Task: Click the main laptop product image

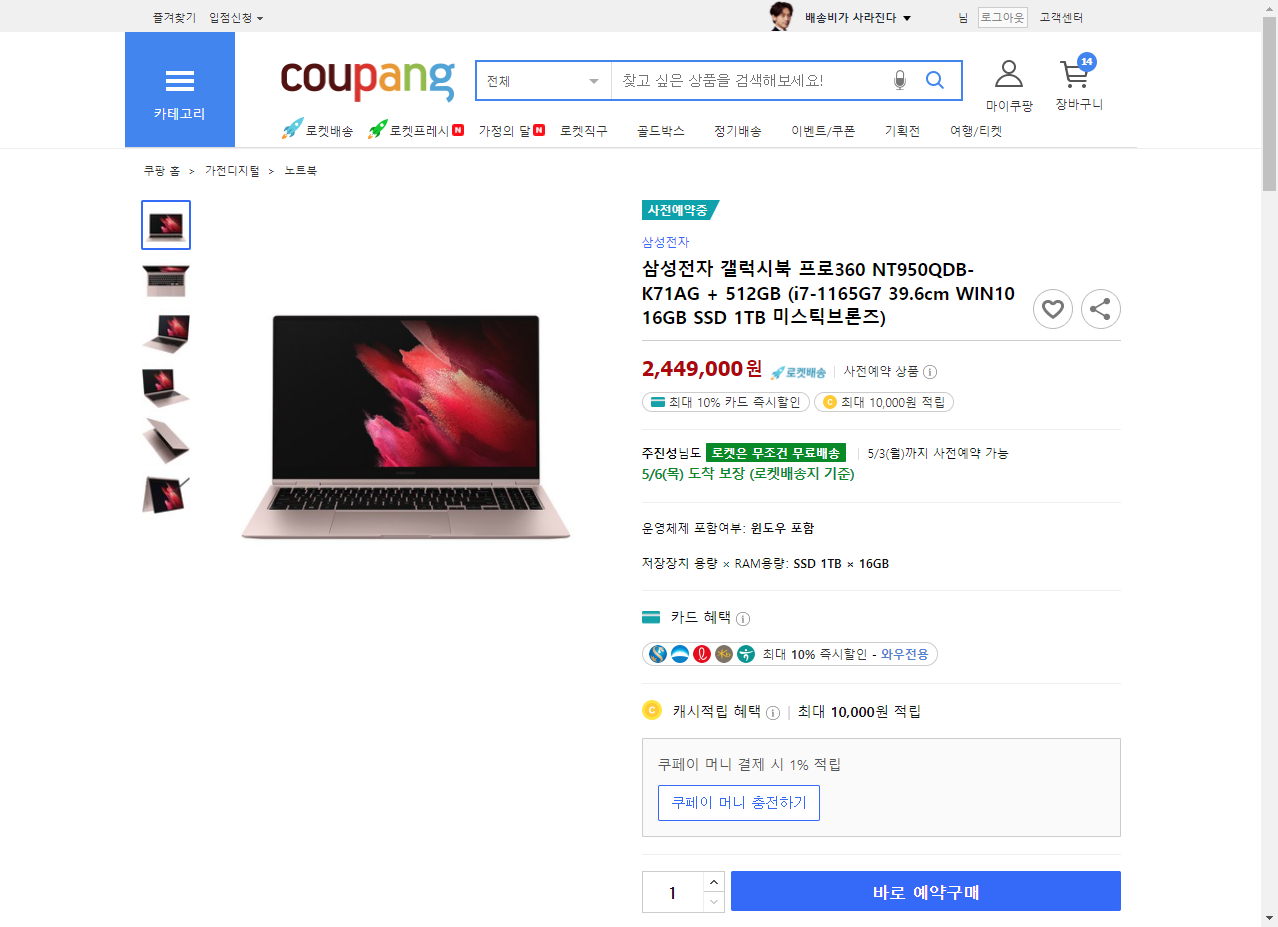Action: click(405, 427)
